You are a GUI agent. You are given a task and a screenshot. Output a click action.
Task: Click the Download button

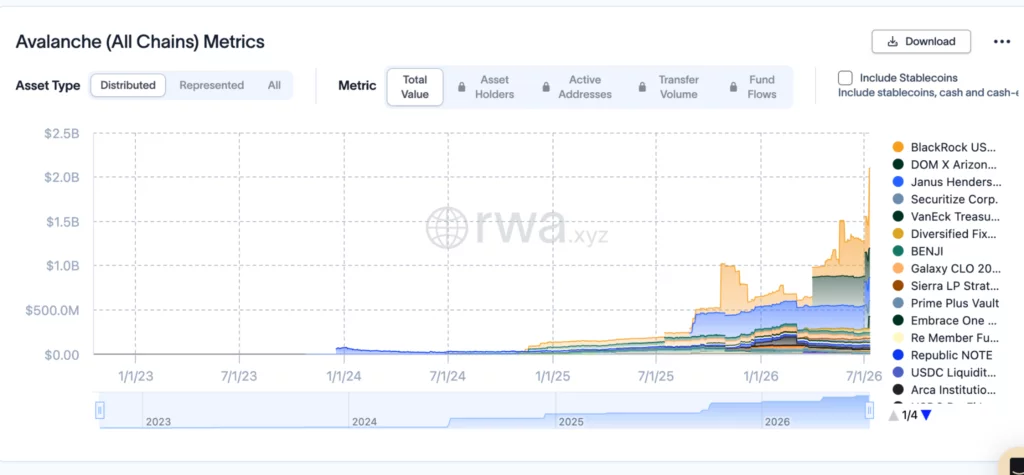pos(921,42)
